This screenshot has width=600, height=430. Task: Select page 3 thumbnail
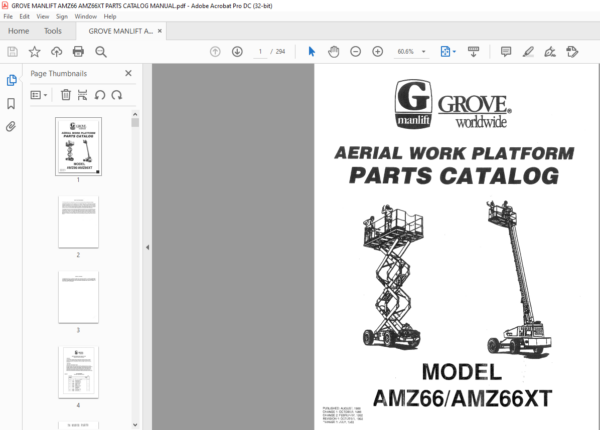tap(78, 297)
